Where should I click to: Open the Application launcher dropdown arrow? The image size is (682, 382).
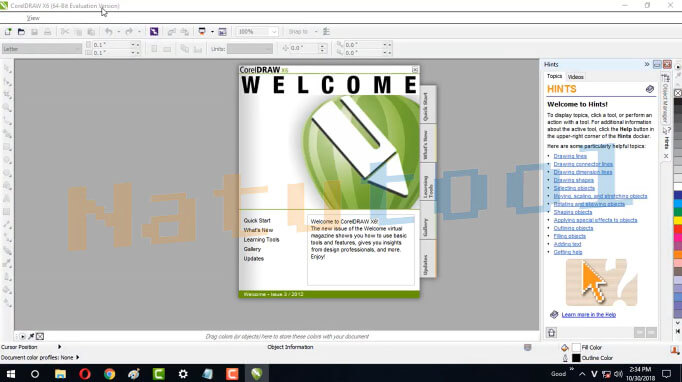click(212, 32)
